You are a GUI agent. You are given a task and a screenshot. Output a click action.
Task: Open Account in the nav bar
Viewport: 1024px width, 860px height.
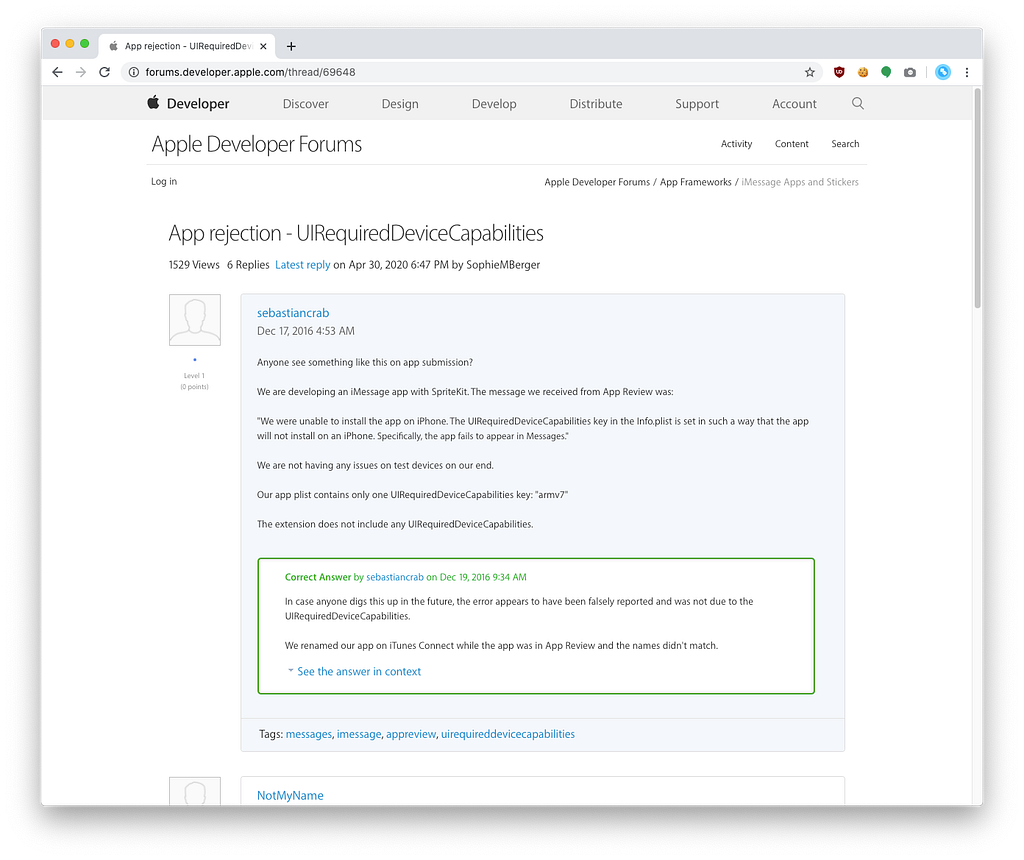pos(794,104)
